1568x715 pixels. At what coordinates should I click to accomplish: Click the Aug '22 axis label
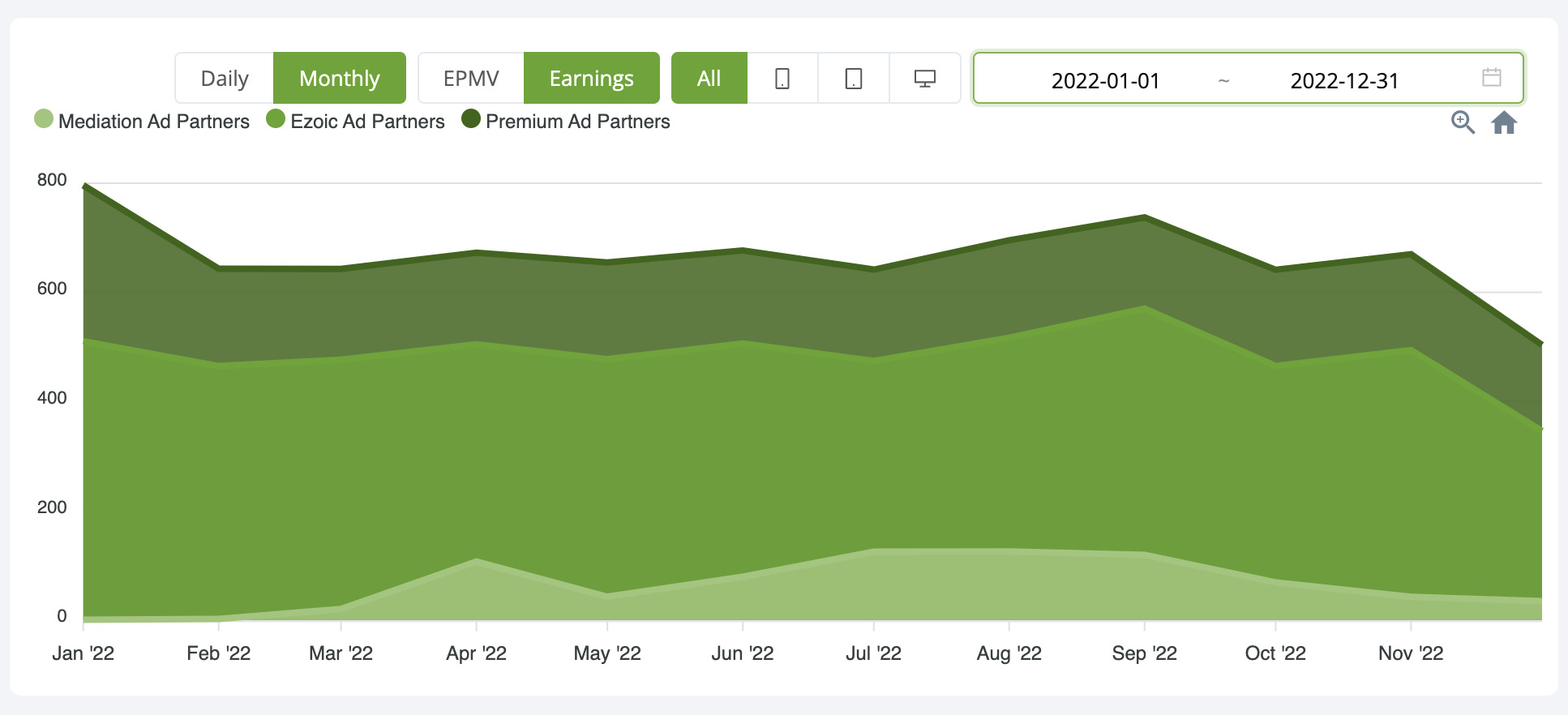[1009, 653]
